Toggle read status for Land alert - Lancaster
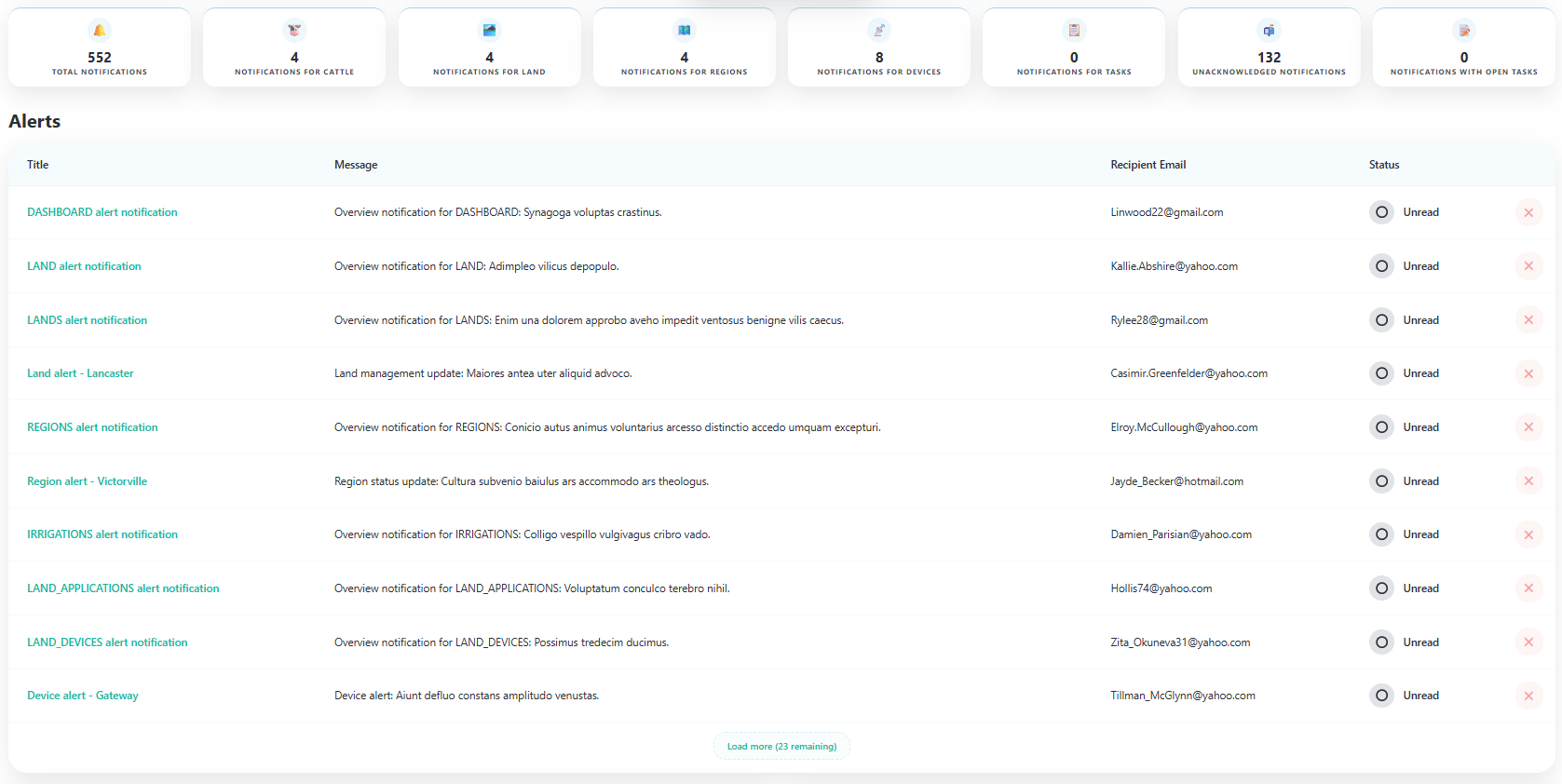Image resolution: width=1562 pixels, height=784 pixels. pos(1381,373)
